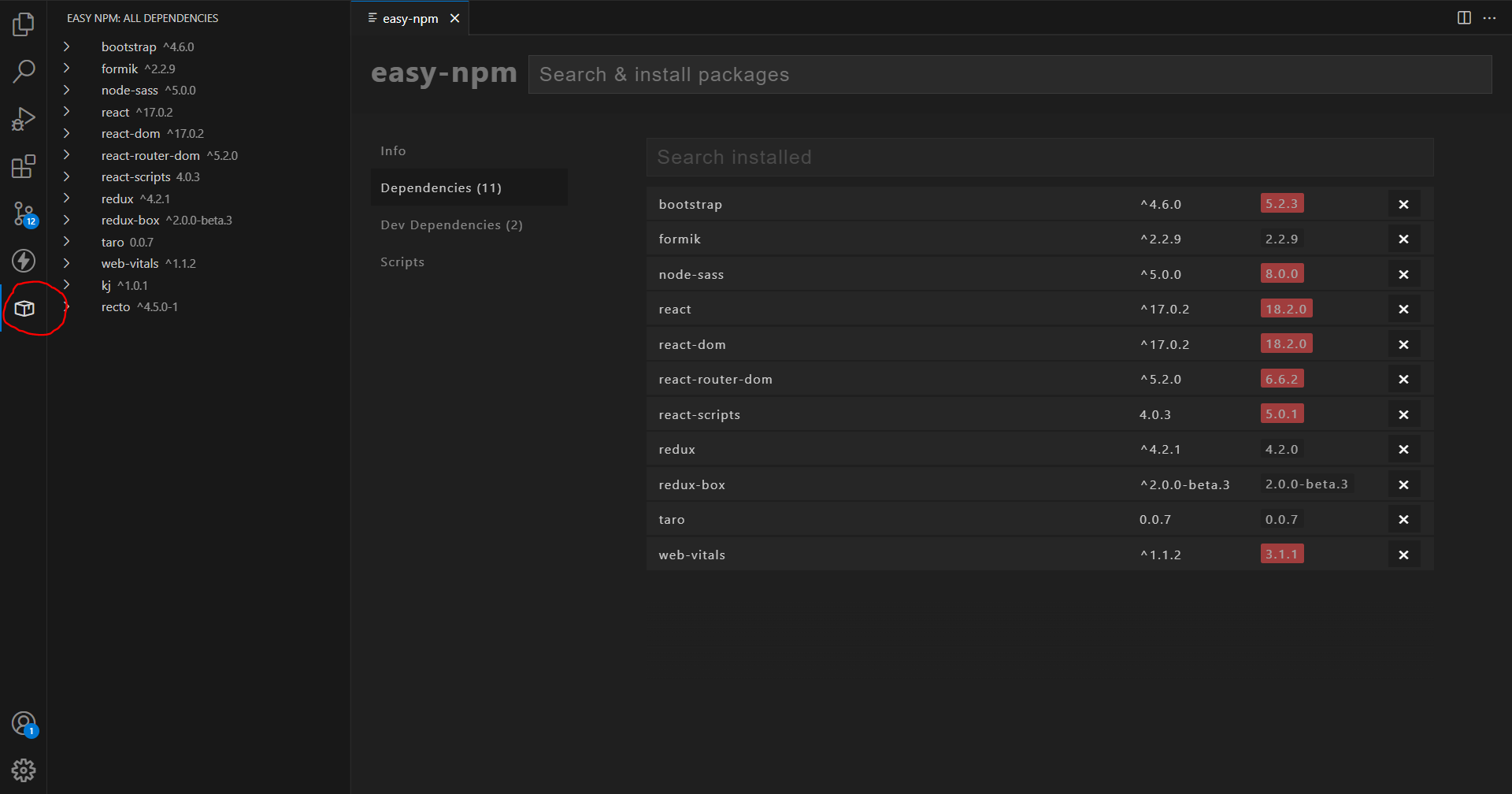1512x794 pixels.
Task: Click the EASY NPM: ALL DEPENDENCIES header
Action: click(x=143, y=18)
